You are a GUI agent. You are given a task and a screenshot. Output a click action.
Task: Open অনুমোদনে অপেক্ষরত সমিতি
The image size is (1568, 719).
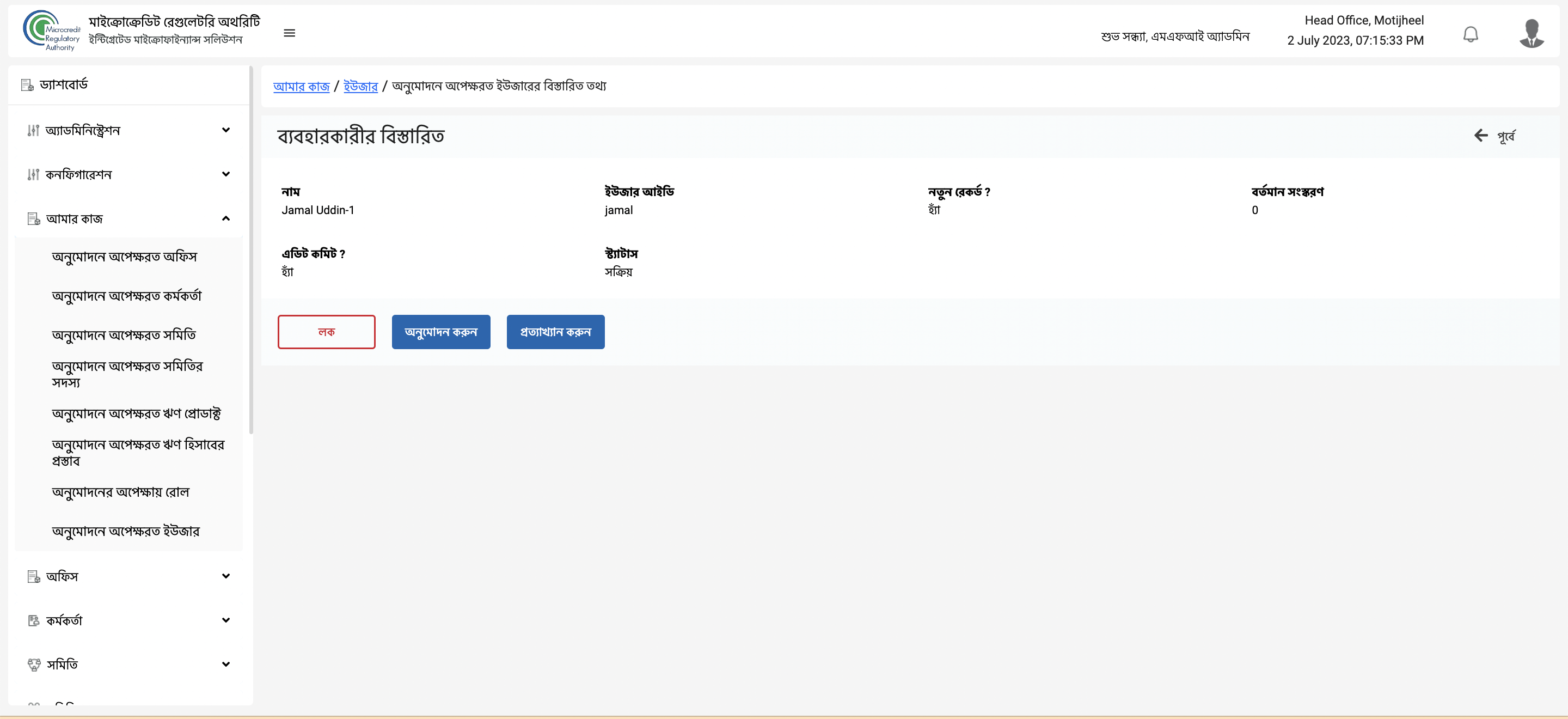[x=124, y=336]
